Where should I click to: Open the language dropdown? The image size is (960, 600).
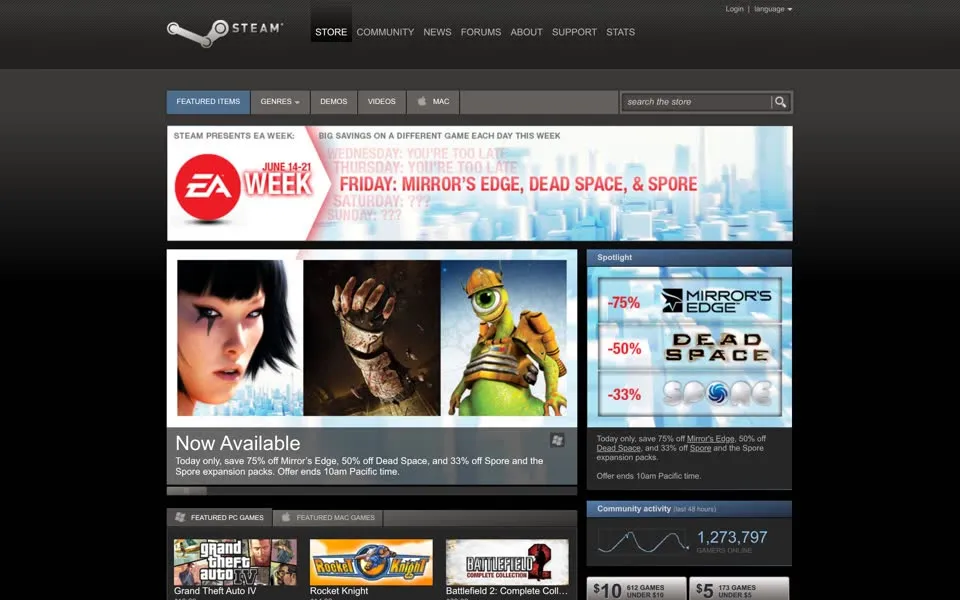(773, 9)
